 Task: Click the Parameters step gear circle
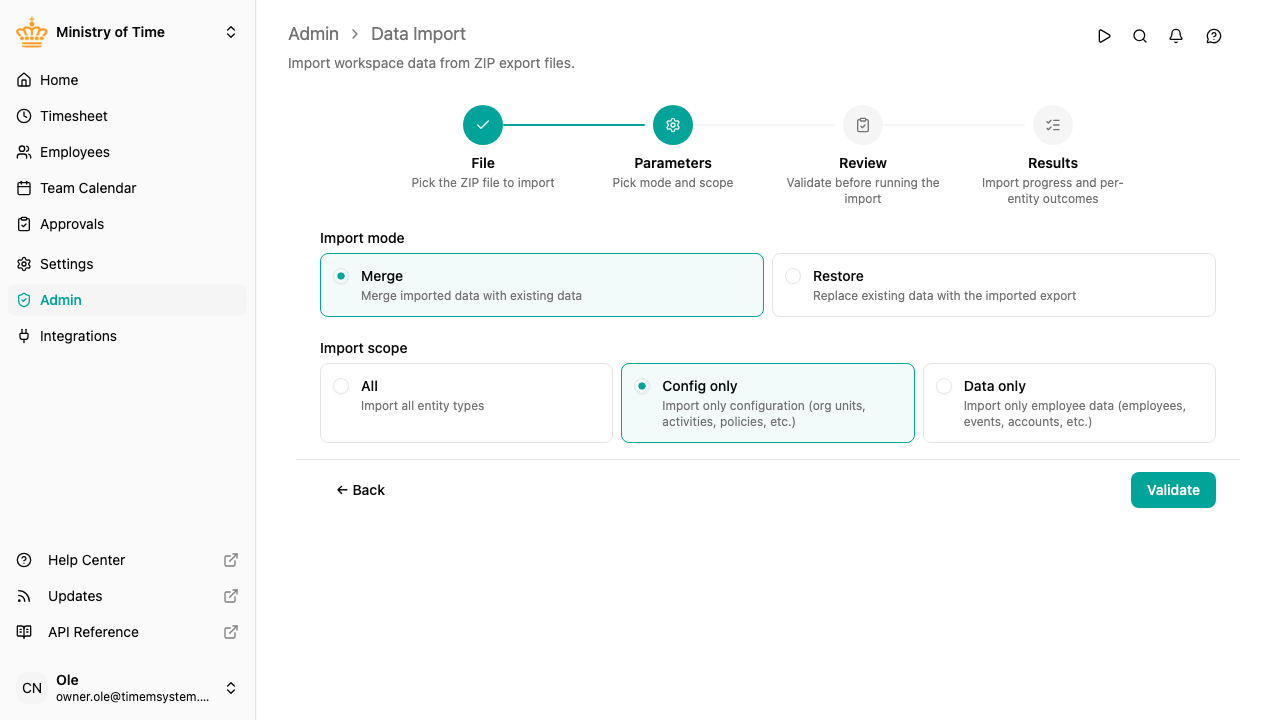(673, 125)
